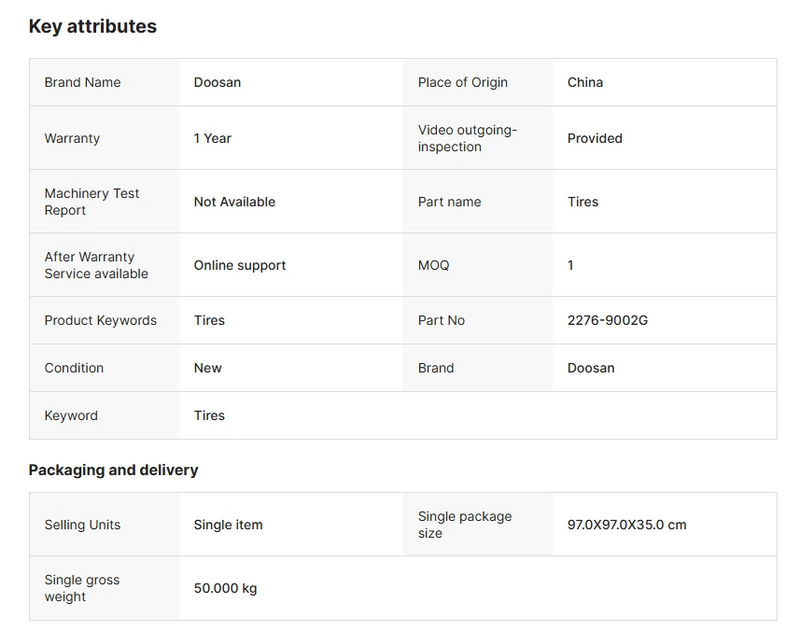Click the Single item selling units value
The image size is (800, 632).
(228, 524)
